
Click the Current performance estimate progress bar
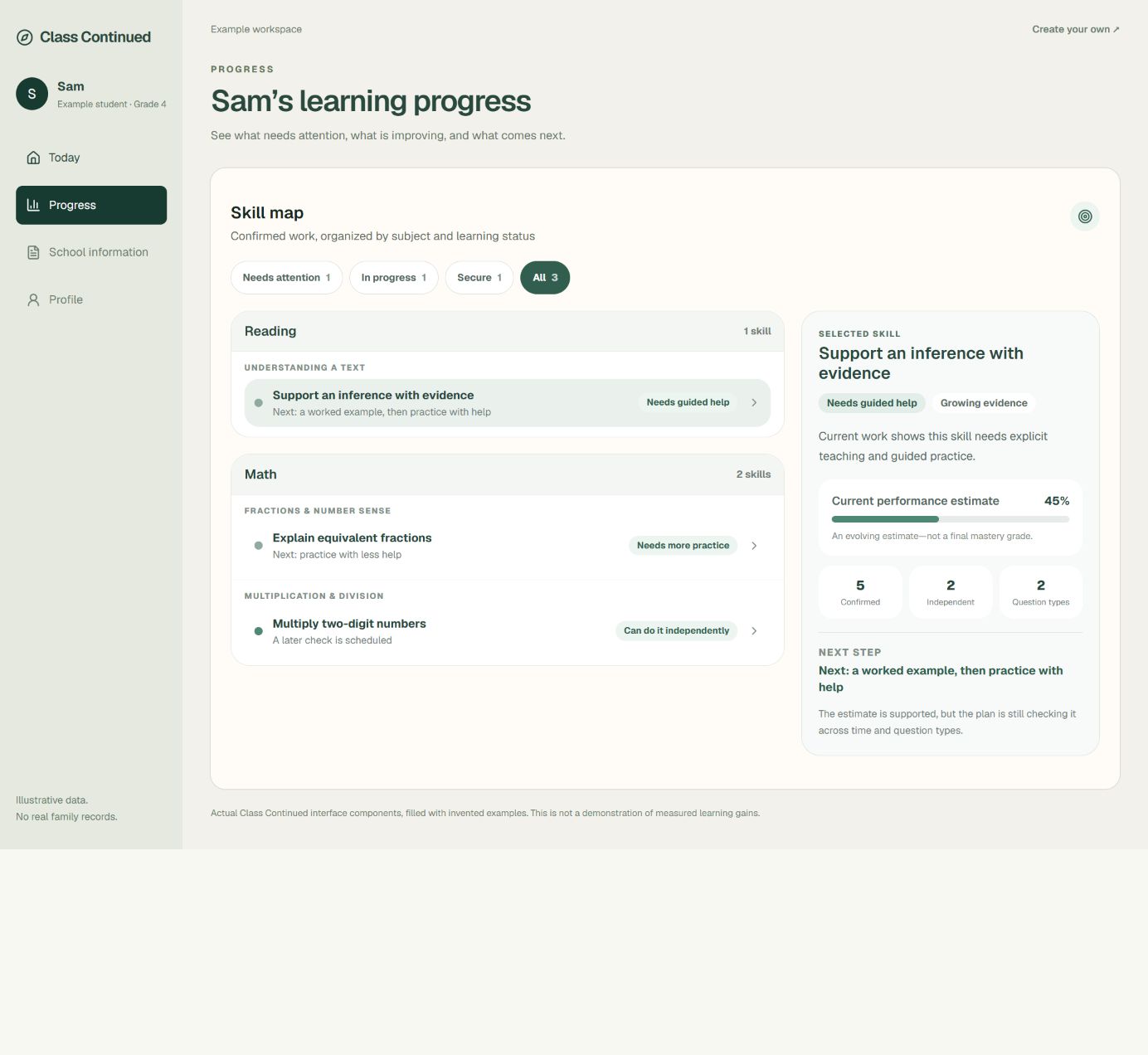[951, 519]
